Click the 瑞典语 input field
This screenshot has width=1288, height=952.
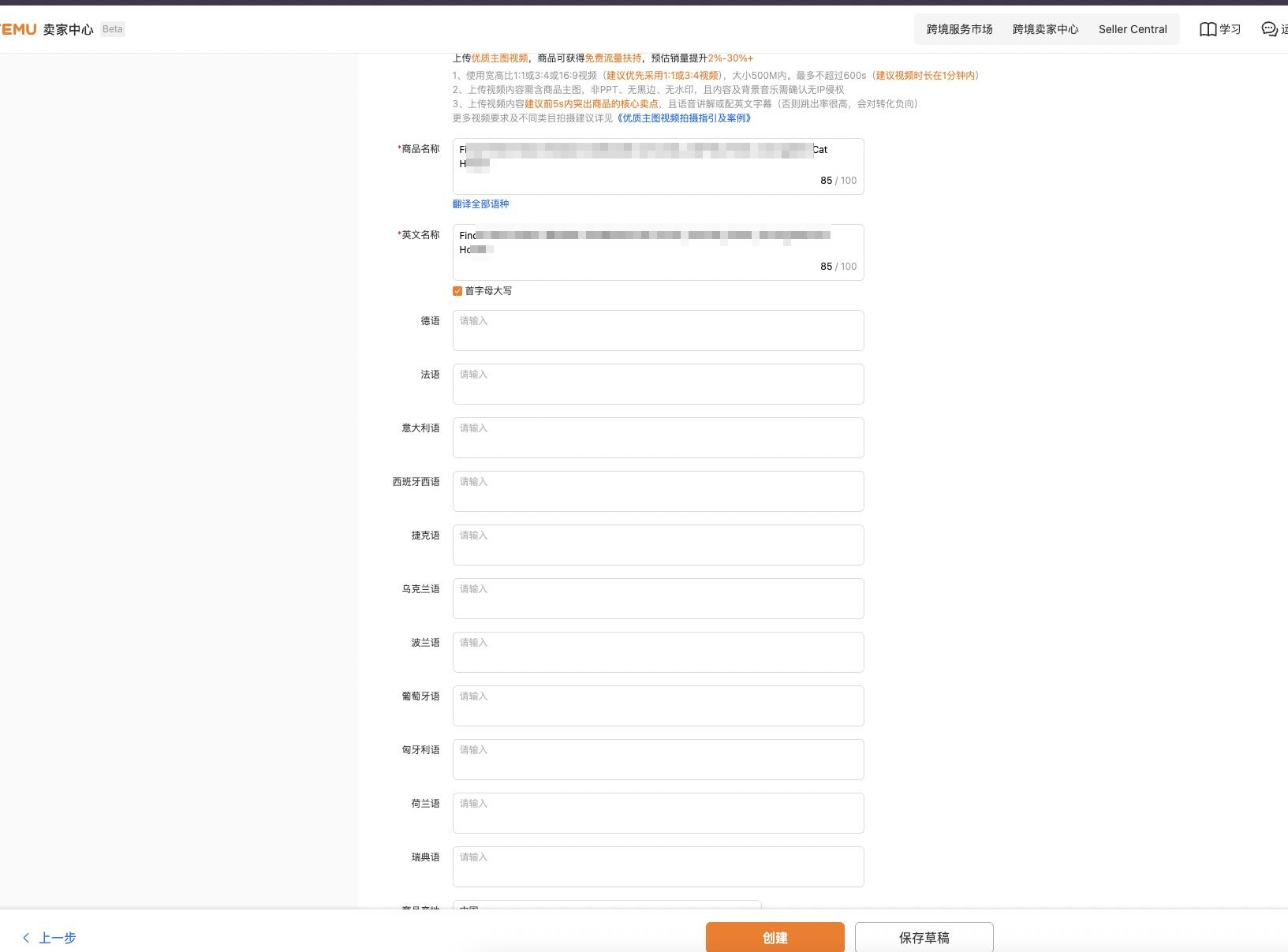(658, 867)
